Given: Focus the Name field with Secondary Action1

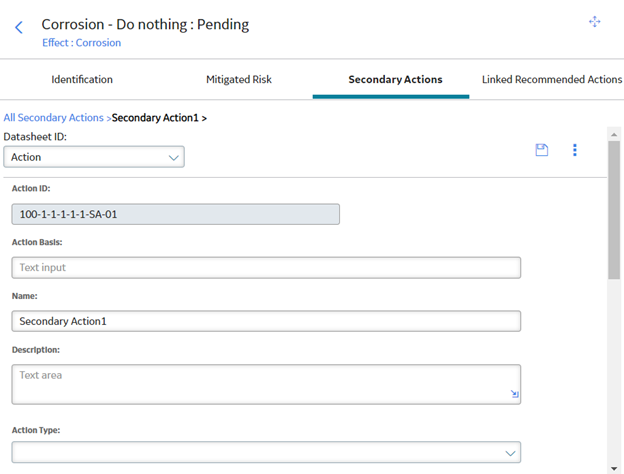Looking at the screenshot, I should (x=266, y=321).
